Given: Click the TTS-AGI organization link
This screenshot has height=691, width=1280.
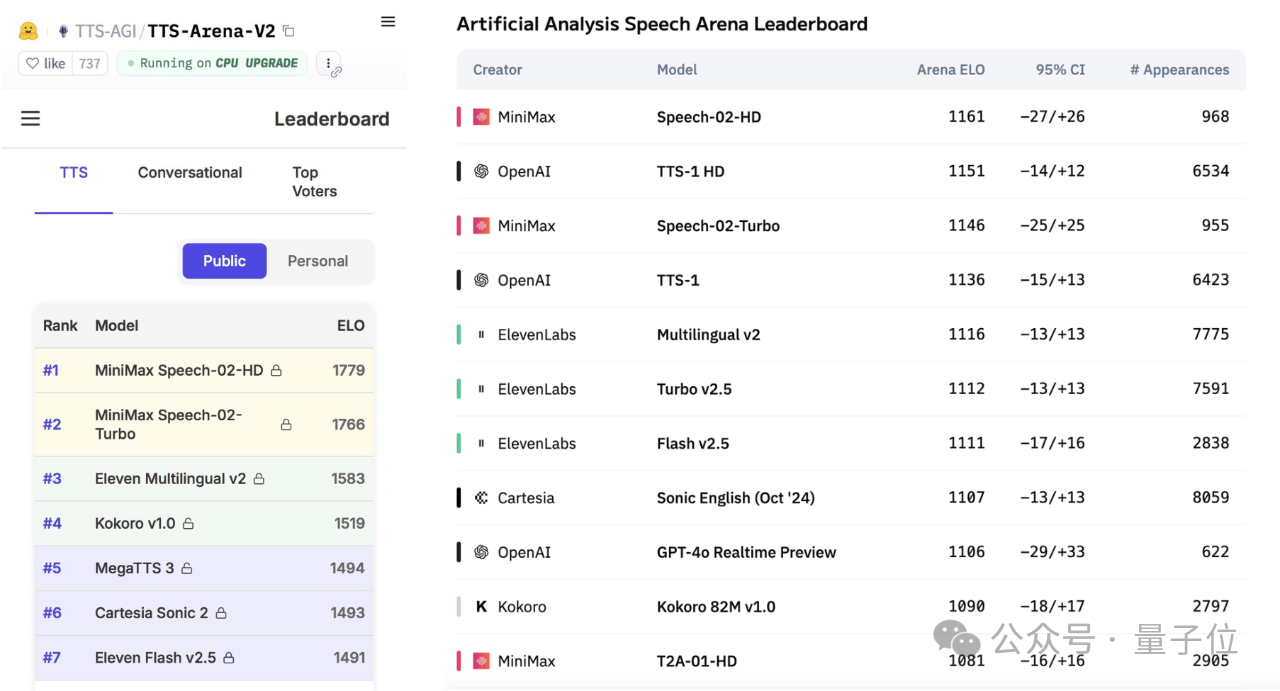Looking at the screenshot, I should click(105, 32).
